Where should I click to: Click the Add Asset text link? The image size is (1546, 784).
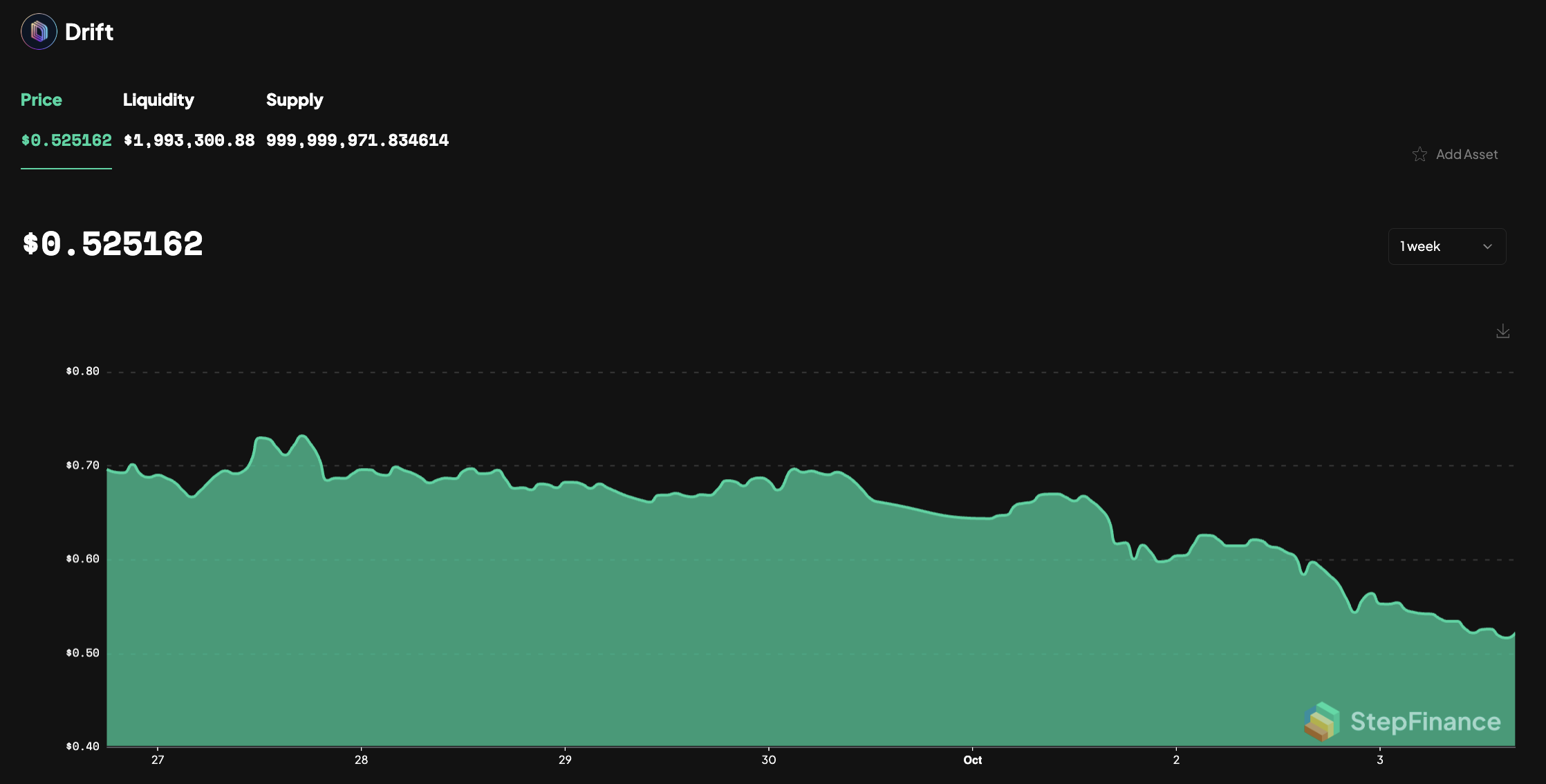click(1466, 154)
